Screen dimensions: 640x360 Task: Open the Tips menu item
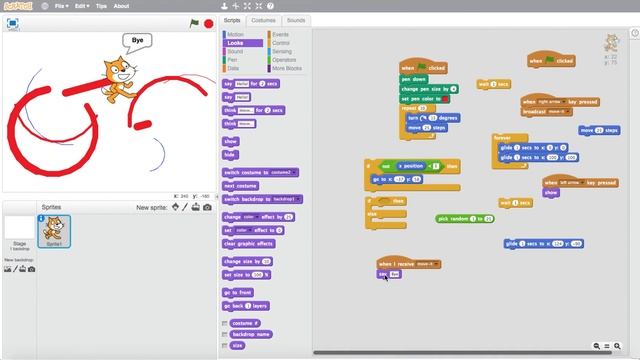click(x=101, y=6)
